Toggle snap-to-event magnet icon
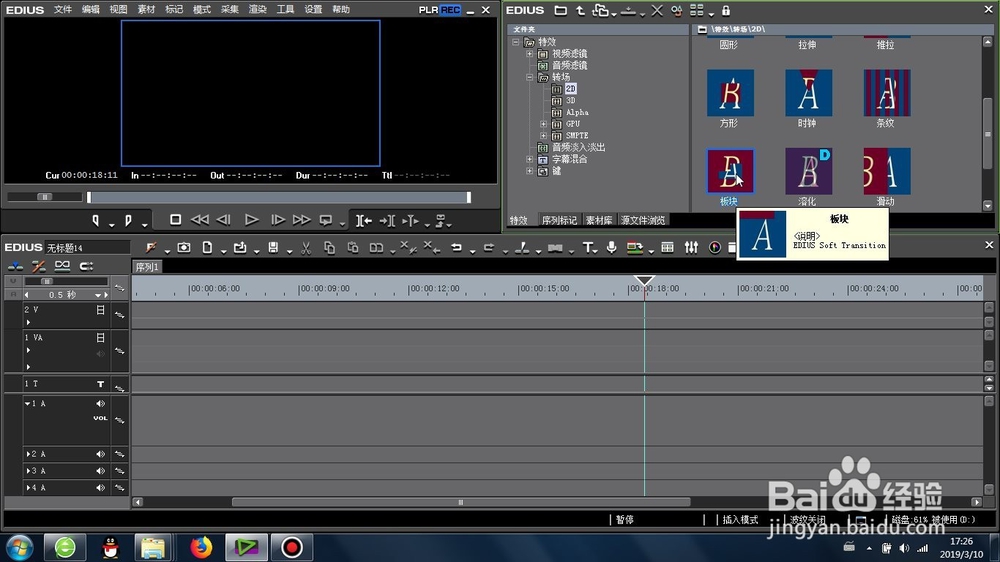The height and width of the screenshot is (562, 1000). pyautogui.click(x=86, y=266)
